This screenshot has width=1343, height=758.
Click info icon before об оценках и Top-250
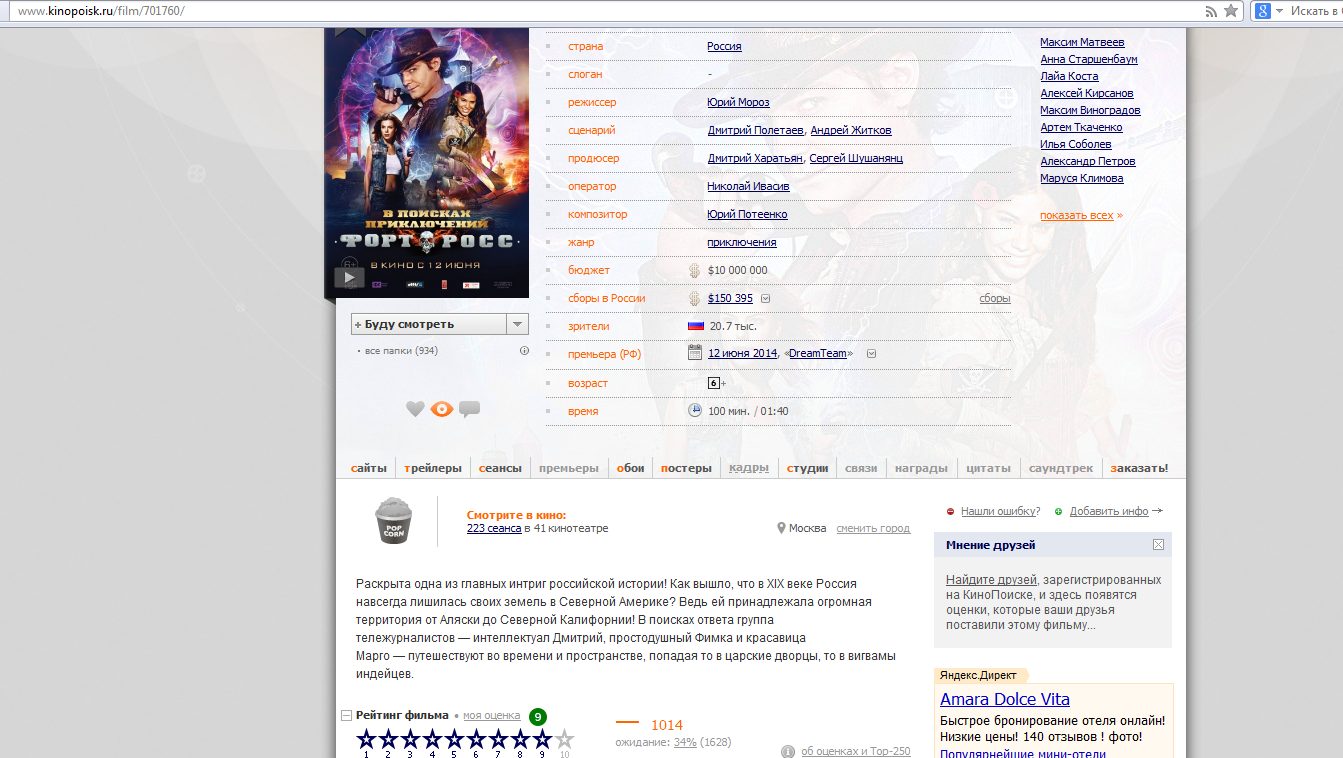tap(788, 751)
